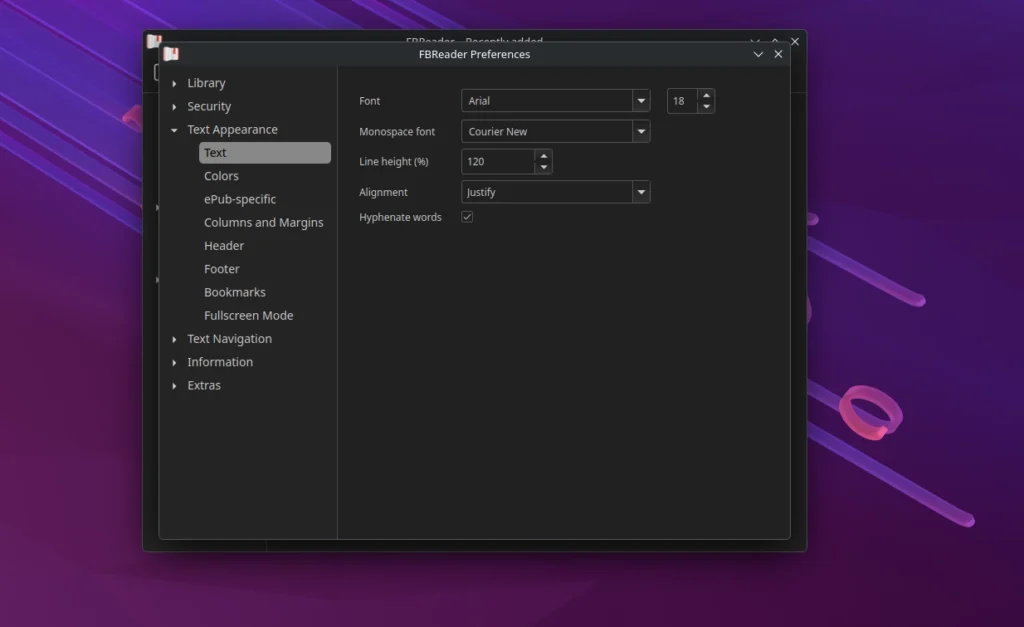Toggle the Hyphenate words checkbox
This screenshot has width=1024, height=627.
click(467, 217)
